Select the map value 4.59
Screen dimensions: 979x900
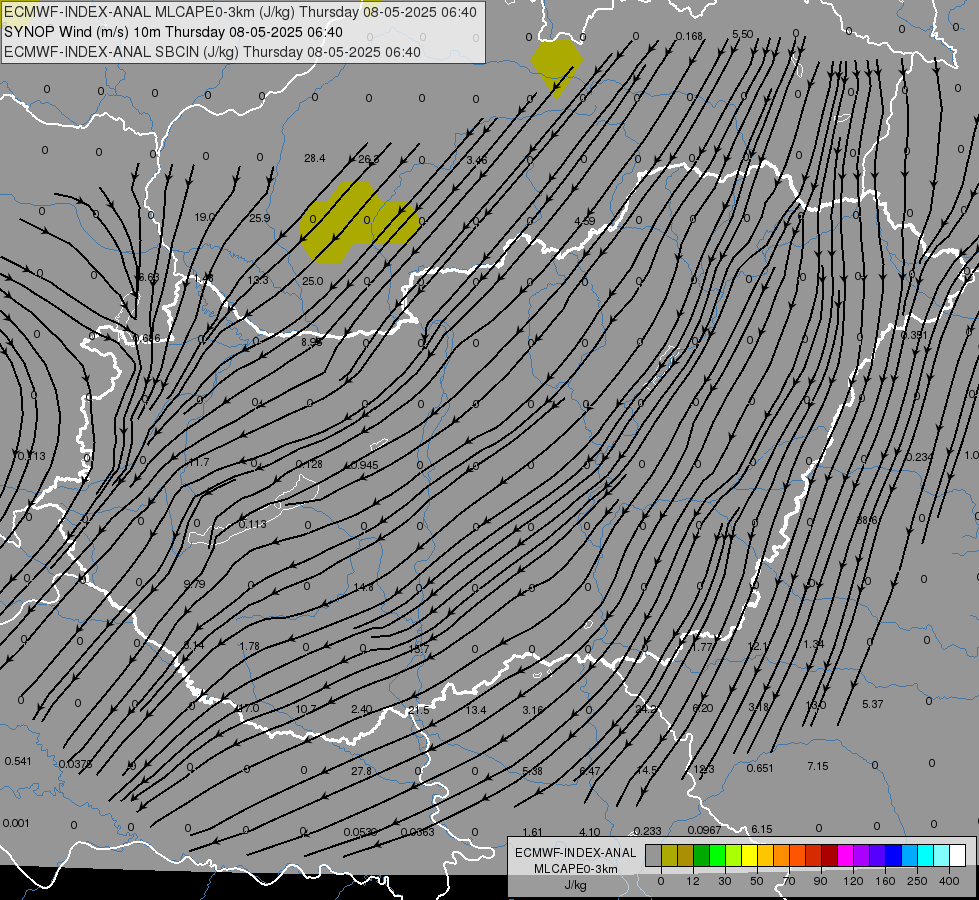tap(584, 221)
